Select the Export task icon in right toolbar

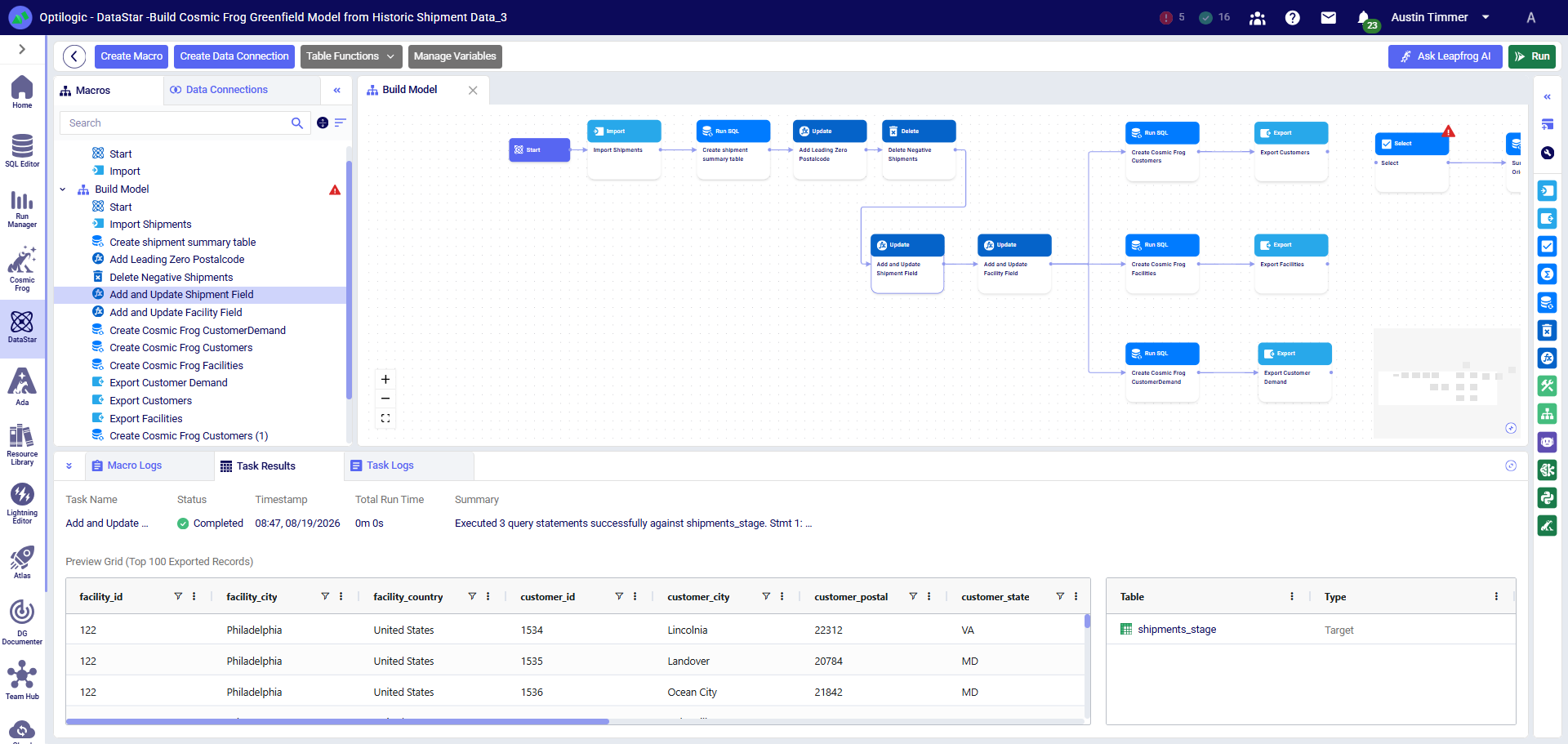pyautogui.click(x=1547, y=219)
